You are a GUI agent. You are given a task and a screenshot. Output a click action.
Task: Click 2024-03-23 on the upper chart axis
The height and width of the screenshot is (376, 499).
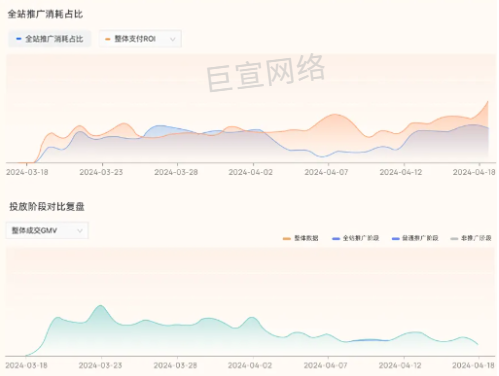(x=101, y=172)
